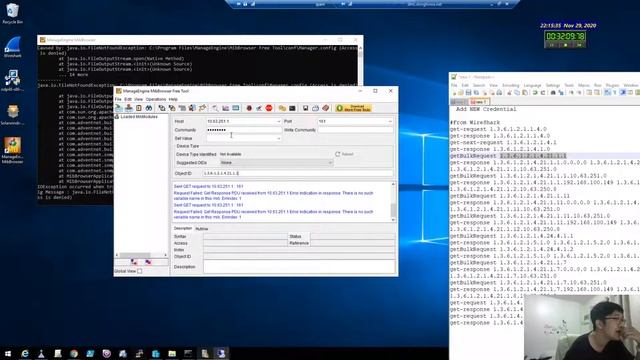Click the MIB tree horizontal scrollbar

pyautogui.click(x=141, y=255)
